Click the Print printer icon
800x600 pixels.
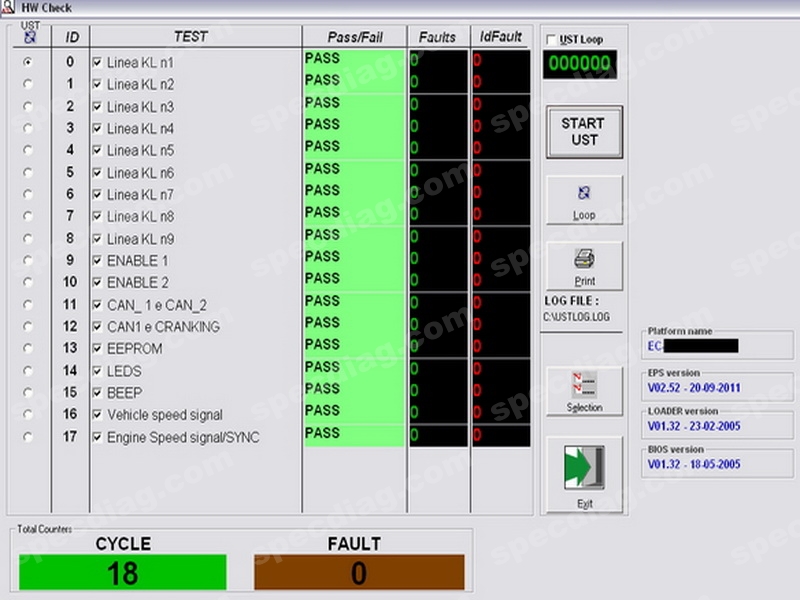point(584,266)
